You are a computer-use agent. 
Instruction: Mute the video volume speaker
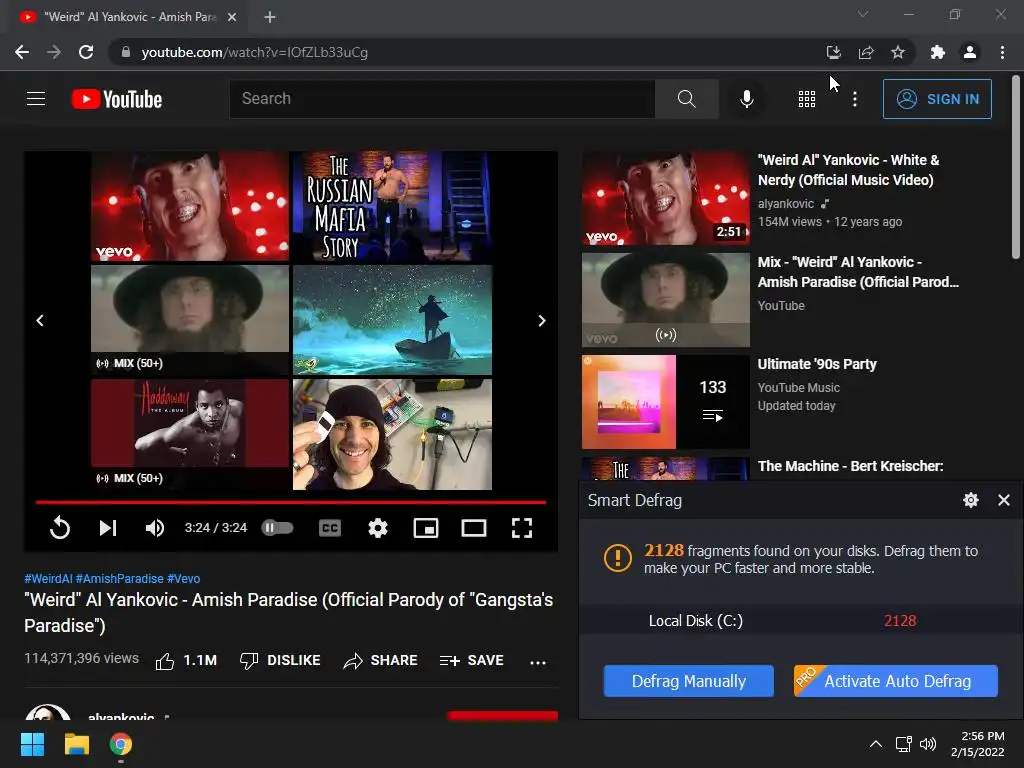155,528
